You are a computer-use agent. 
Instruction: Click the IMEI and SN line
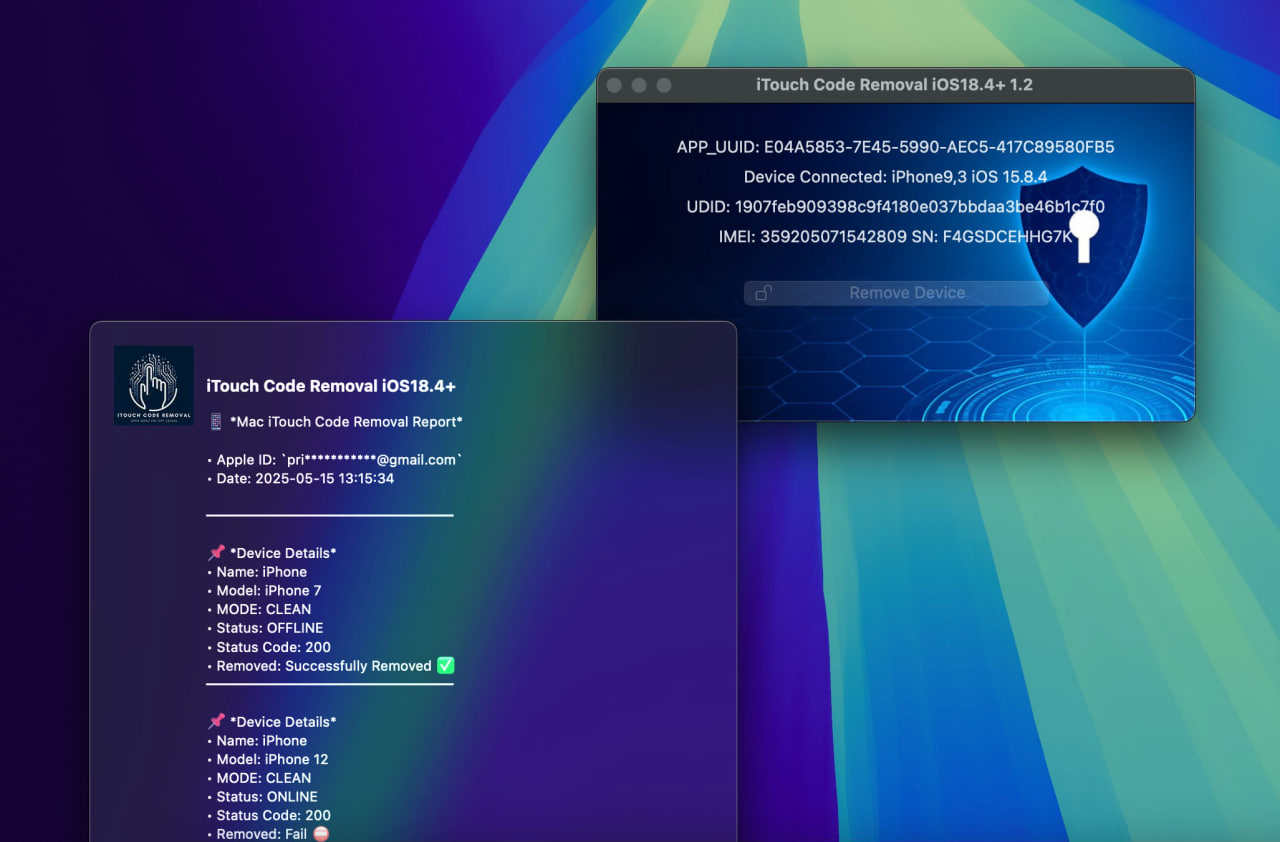(895, 237)
